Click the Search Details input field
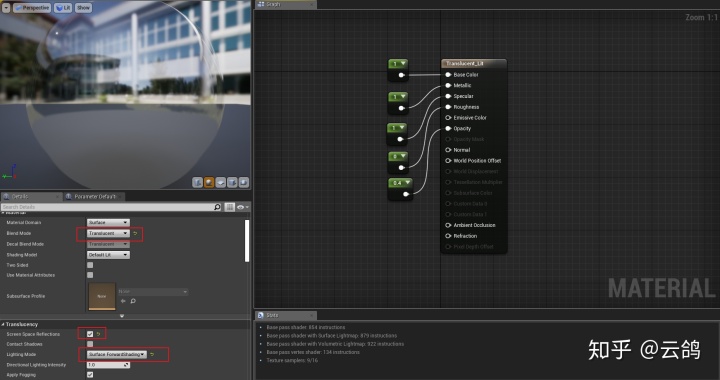Screen dimensions: 720x380 (x=112, y=207)
